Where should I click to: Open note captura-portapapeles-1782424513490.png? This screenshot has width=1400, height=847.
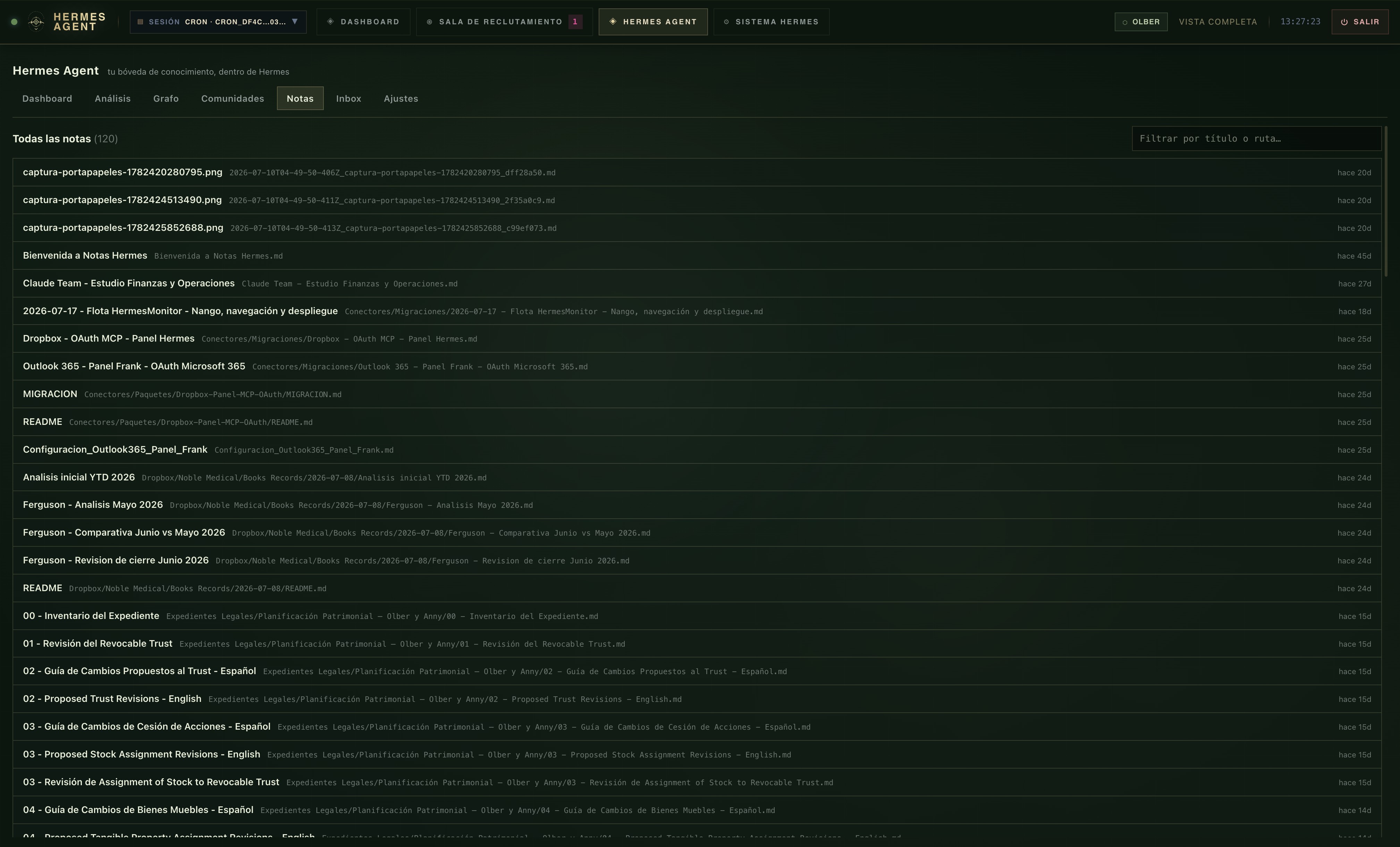pyautogui.click(x=697, y=200)
